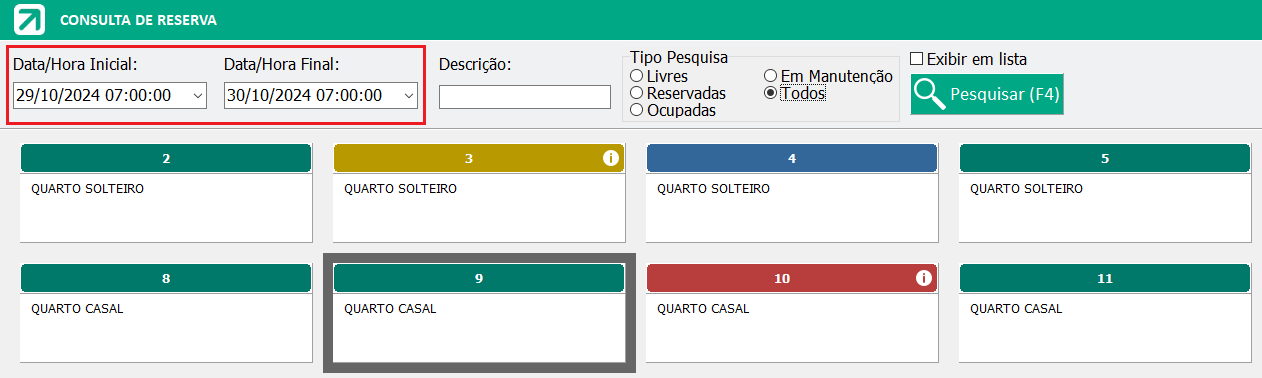The image size is (1262, 378).
Task: Click the magnifying glass search icon
Action: (930, 94)
